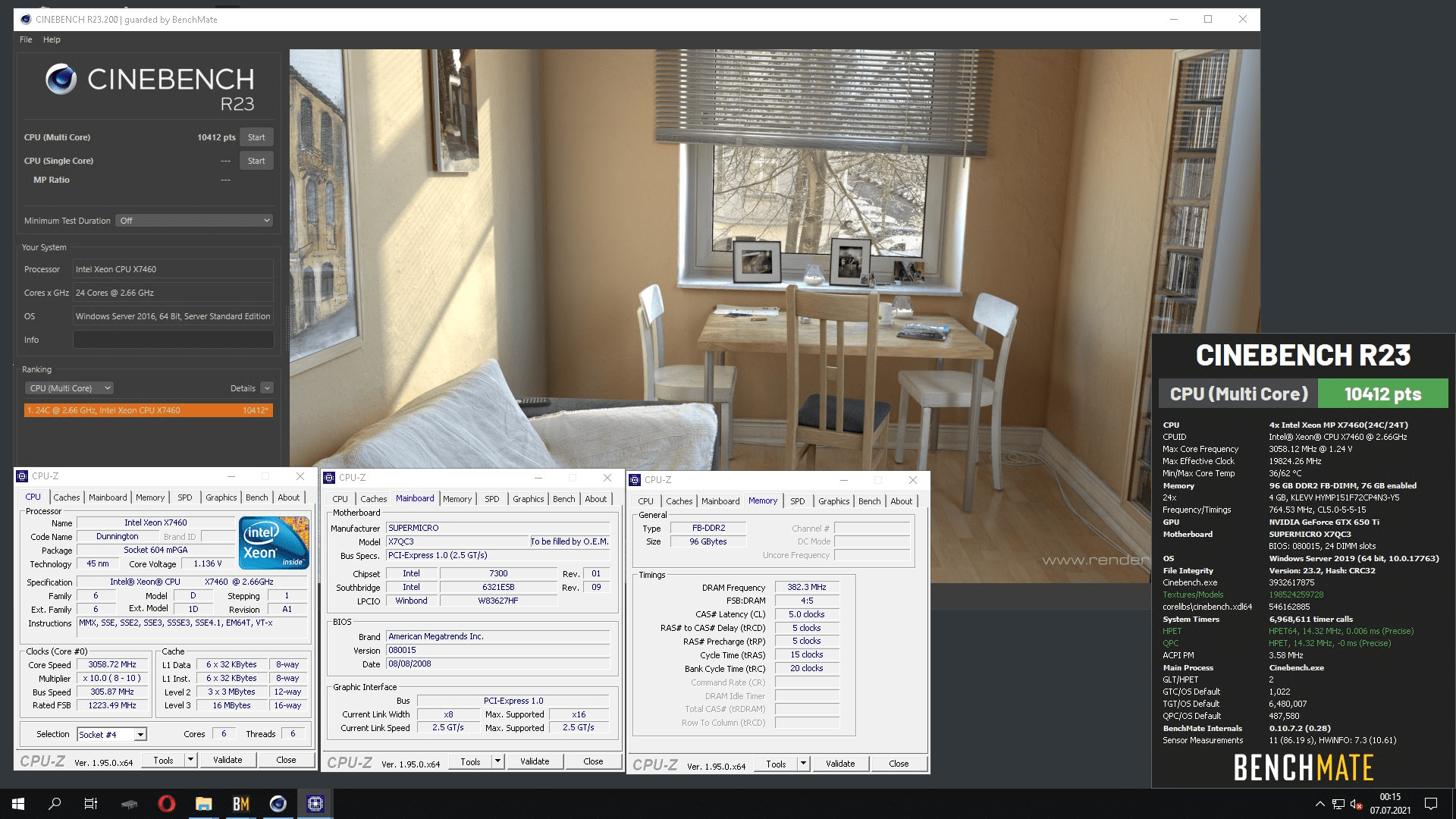The width and height of the screenshot is (1456, 819).
Task: Open File Explorer from taskbar
Action: (204, 804)
